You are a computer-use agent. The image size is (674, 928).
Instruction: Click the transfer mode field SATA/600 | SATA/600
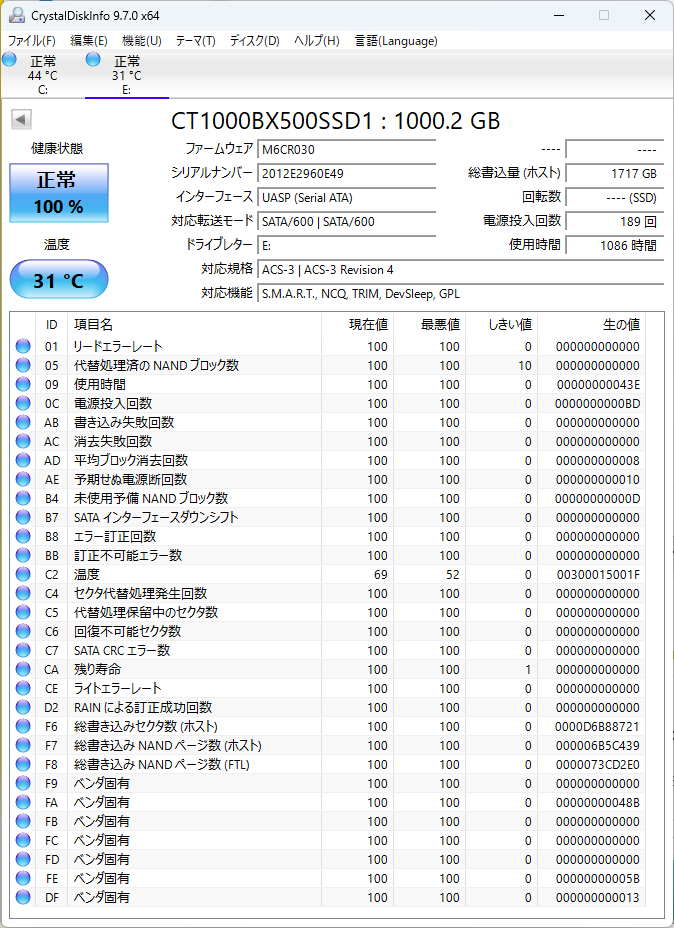click(346, 221)
